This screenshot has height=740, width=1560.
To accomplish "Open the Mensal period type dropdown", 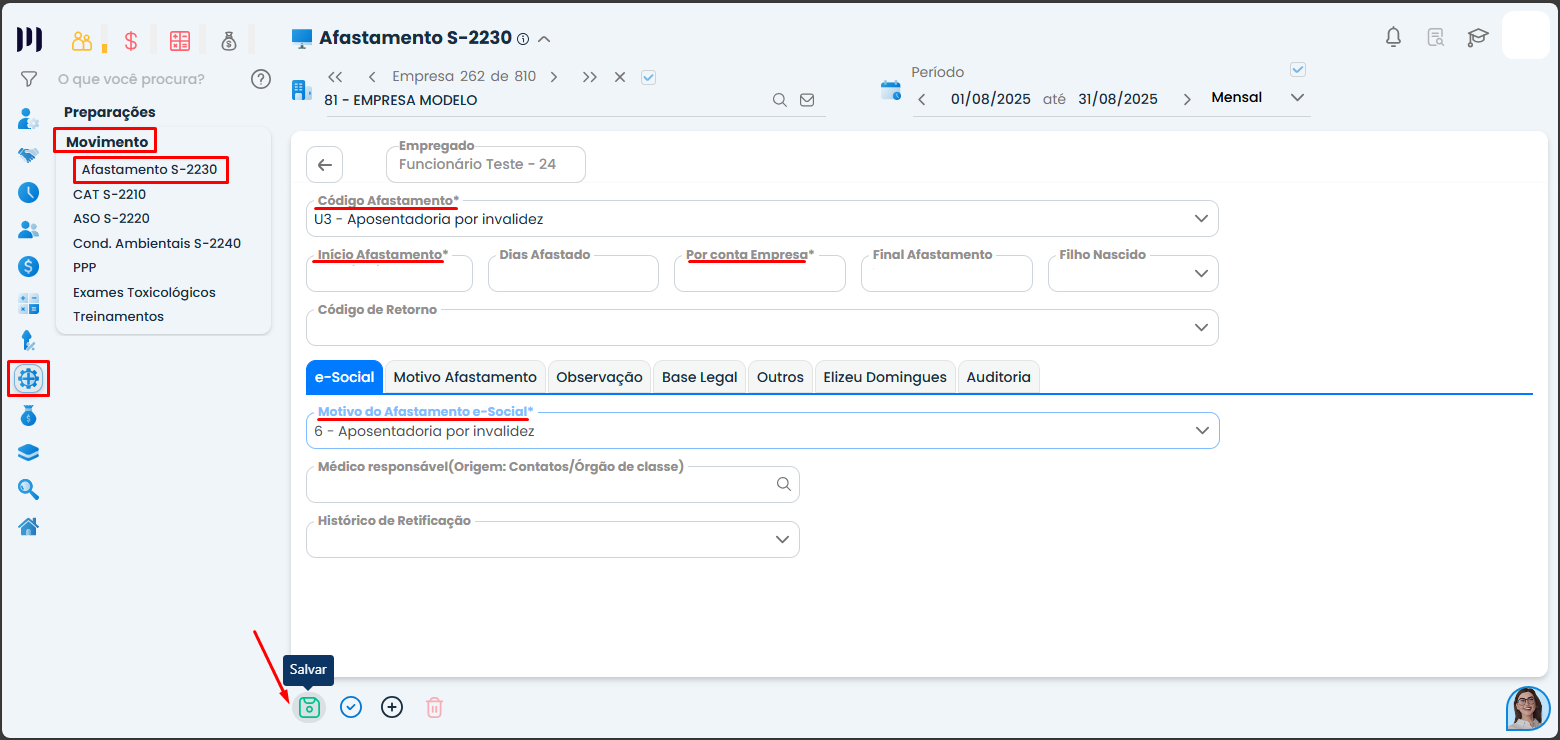I will pos(1297,98).
